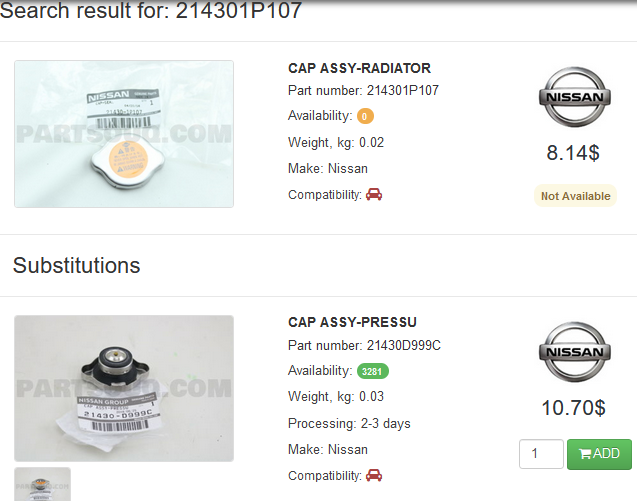Viewport: 637px width, 501px height.
Task: Click the 10.70$ price text
Action: (573, 408)
